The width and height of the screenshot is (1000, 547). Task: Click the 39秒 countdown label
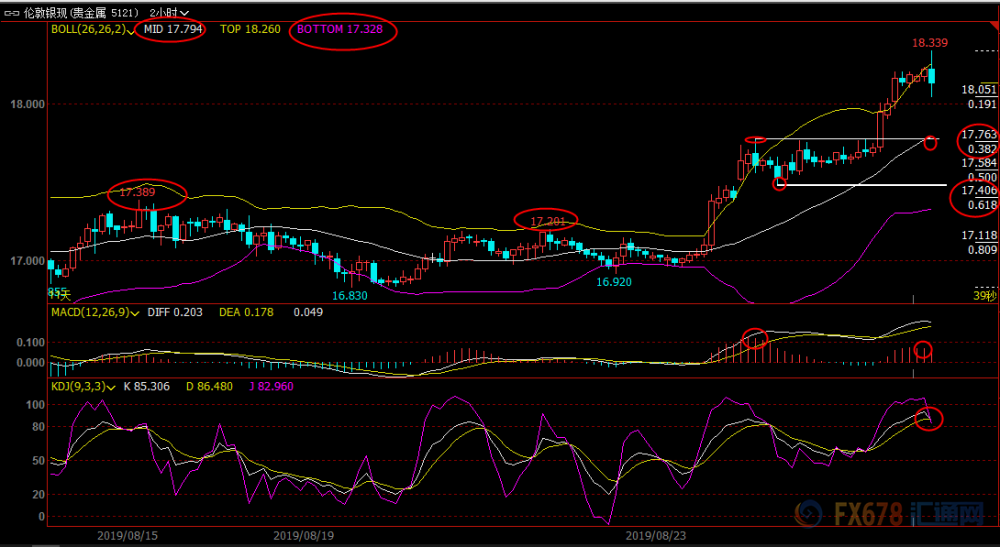pyautogui.click(x=985, y=296)
